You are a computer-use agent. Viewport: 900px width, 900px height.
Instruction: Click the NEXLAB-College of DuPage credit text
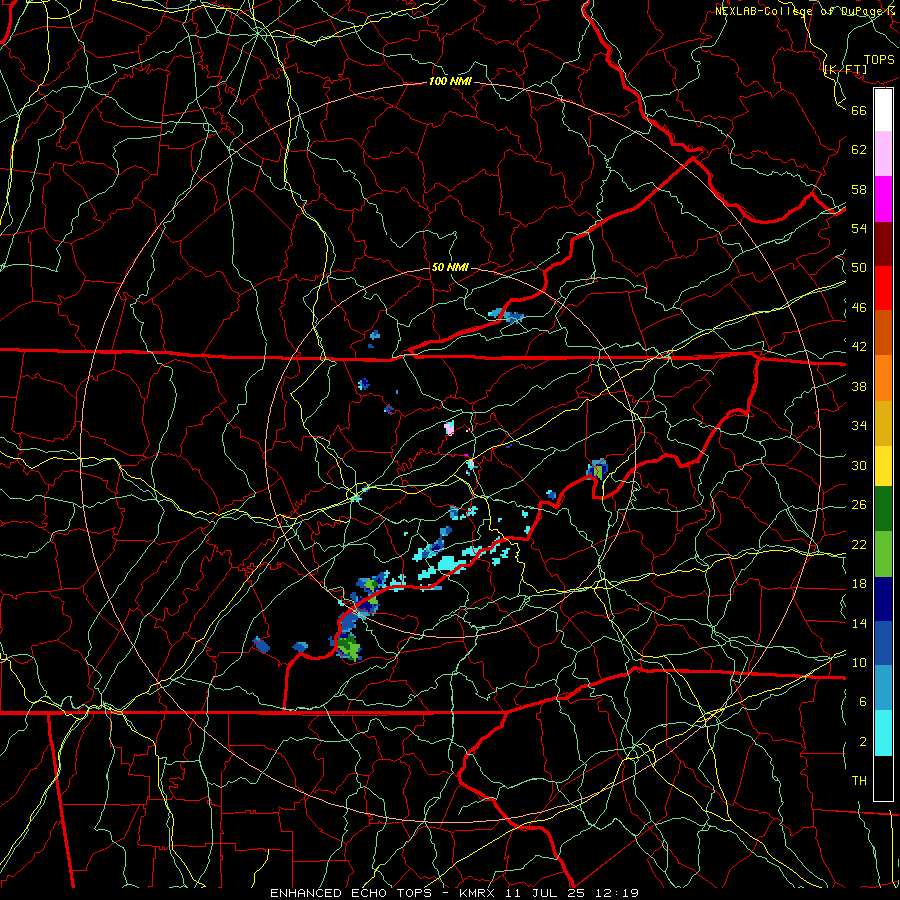point(806,11)
